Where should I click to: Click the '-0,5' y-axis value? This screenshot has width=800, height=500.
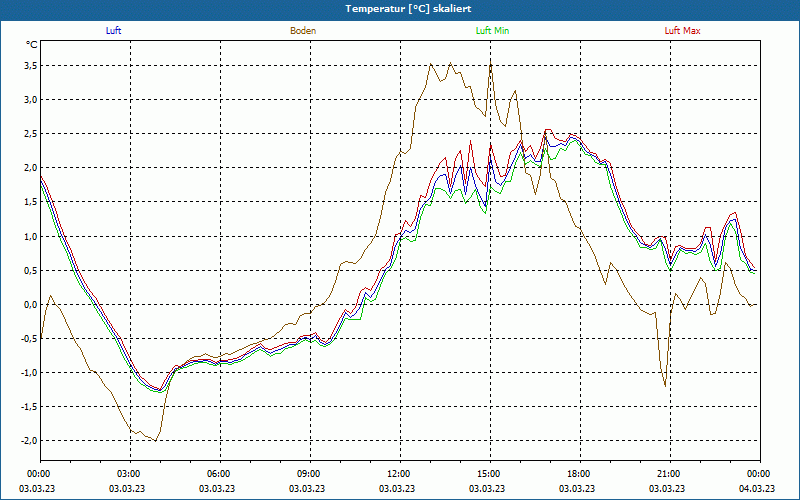point(30,338)
